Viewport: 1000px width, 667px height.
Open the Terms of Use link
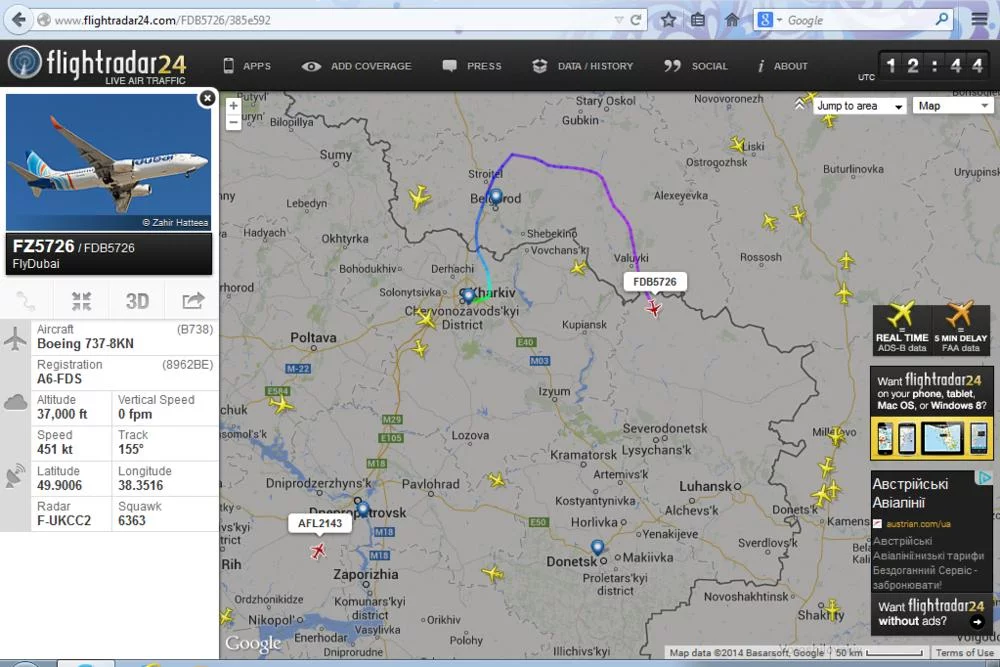[964, 652]
